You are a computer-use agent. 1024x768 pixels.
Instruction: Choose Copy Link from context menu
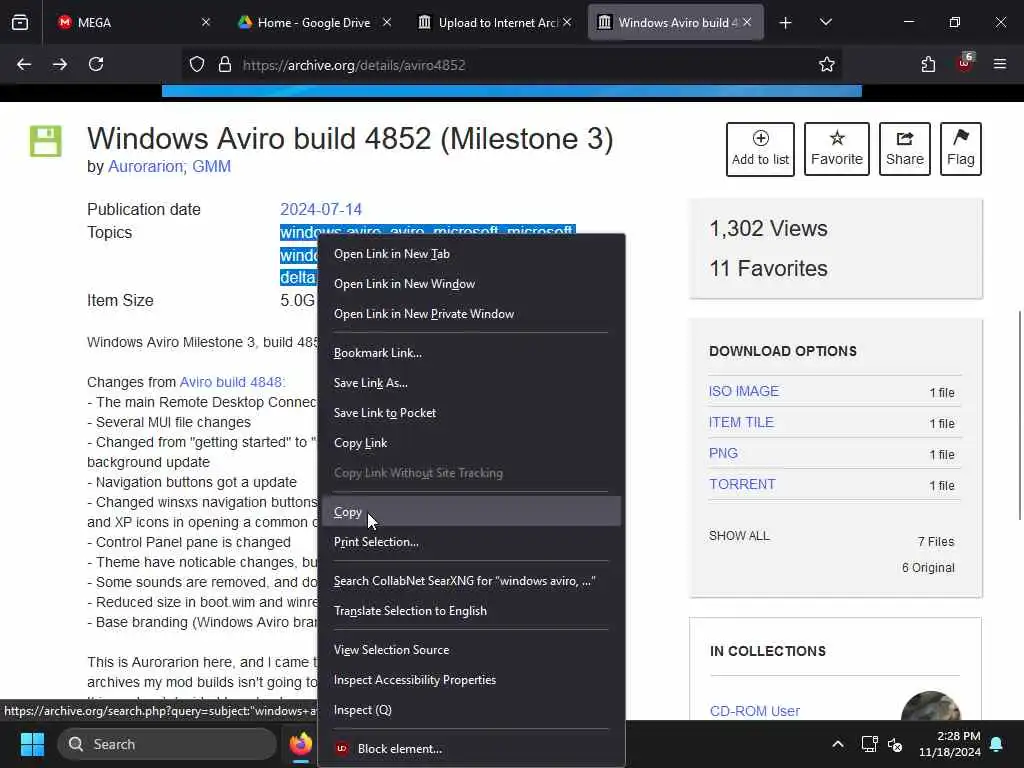[x=471, y=443]
